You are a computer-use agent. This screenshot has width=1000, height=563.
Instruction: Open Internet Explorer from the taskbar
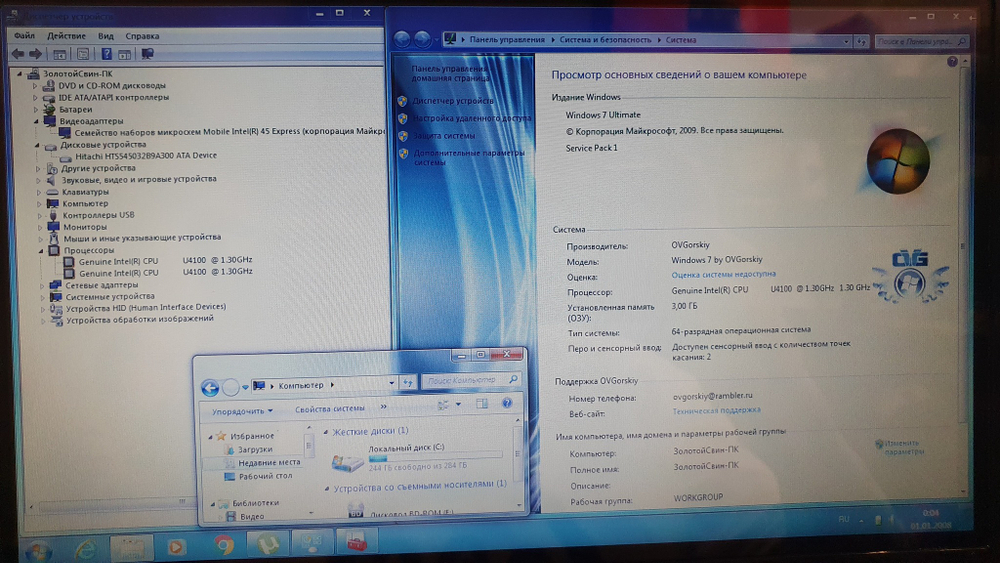(x=85, y=547)
